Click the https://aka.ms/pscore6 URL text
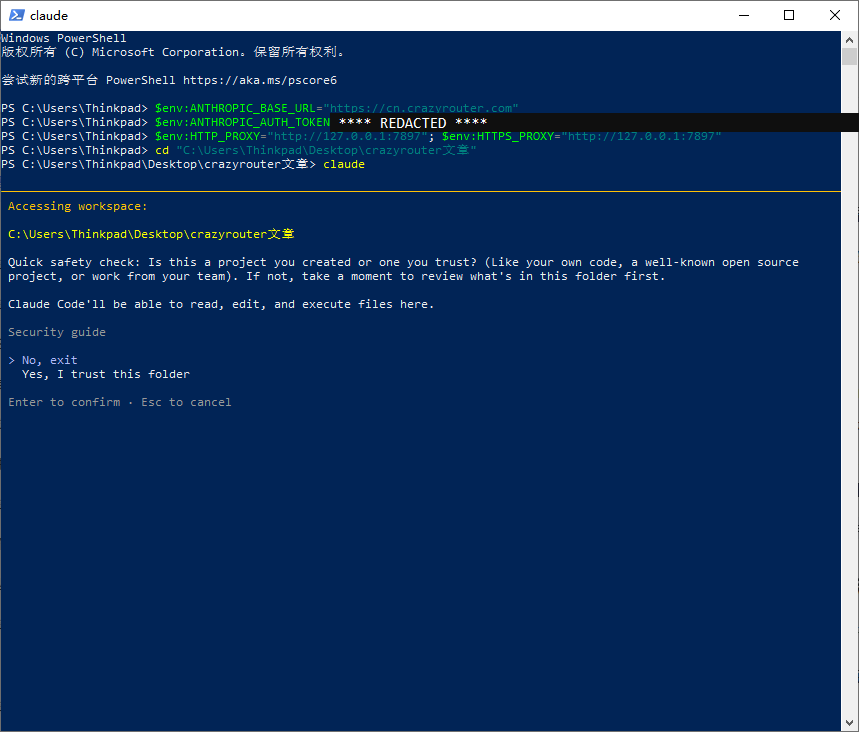 tap(260, 80)
